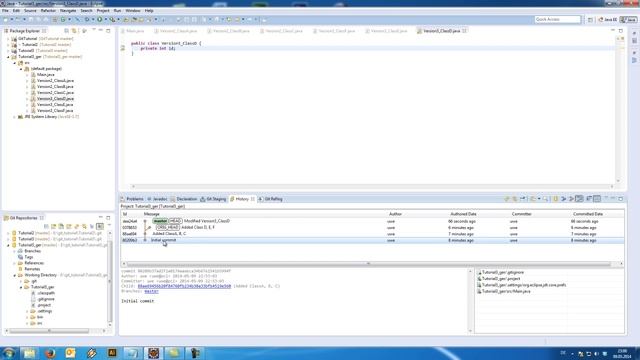
Task: Toggle the highlighted button in Git Repositories toolbar
Action: (100, 226)
